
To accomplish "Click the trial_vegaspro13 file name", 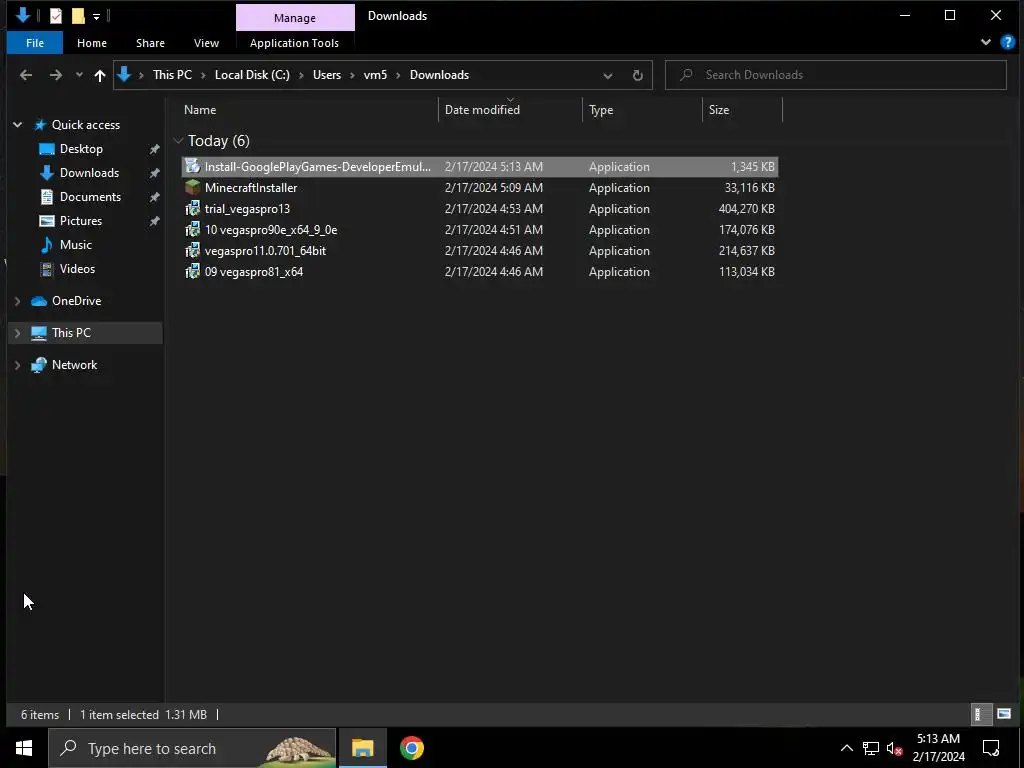I will (247, 208).
